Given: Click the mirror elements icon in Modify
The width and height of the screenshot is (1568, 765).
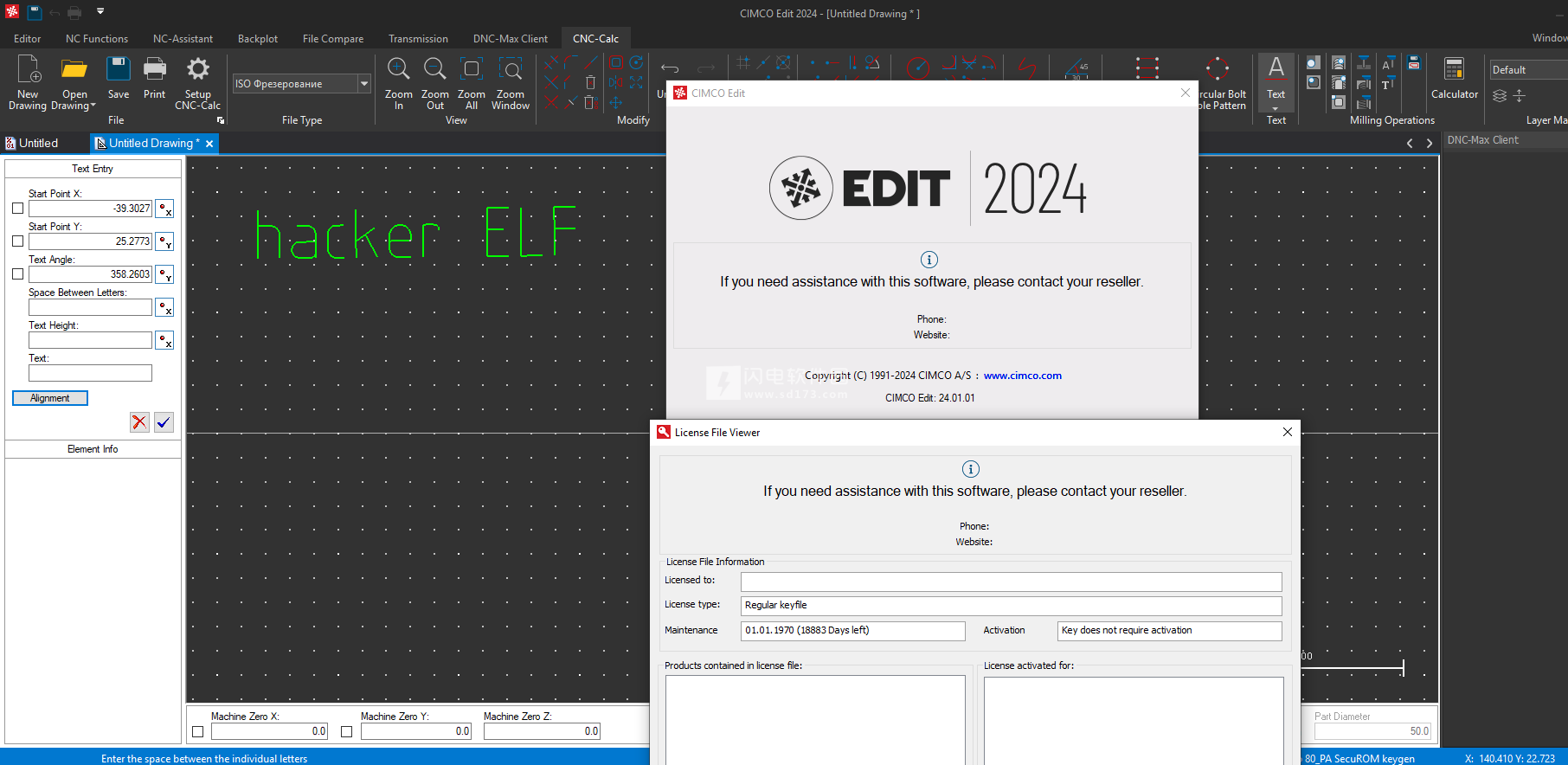Looking at the screenshot, I should (616, 82).
